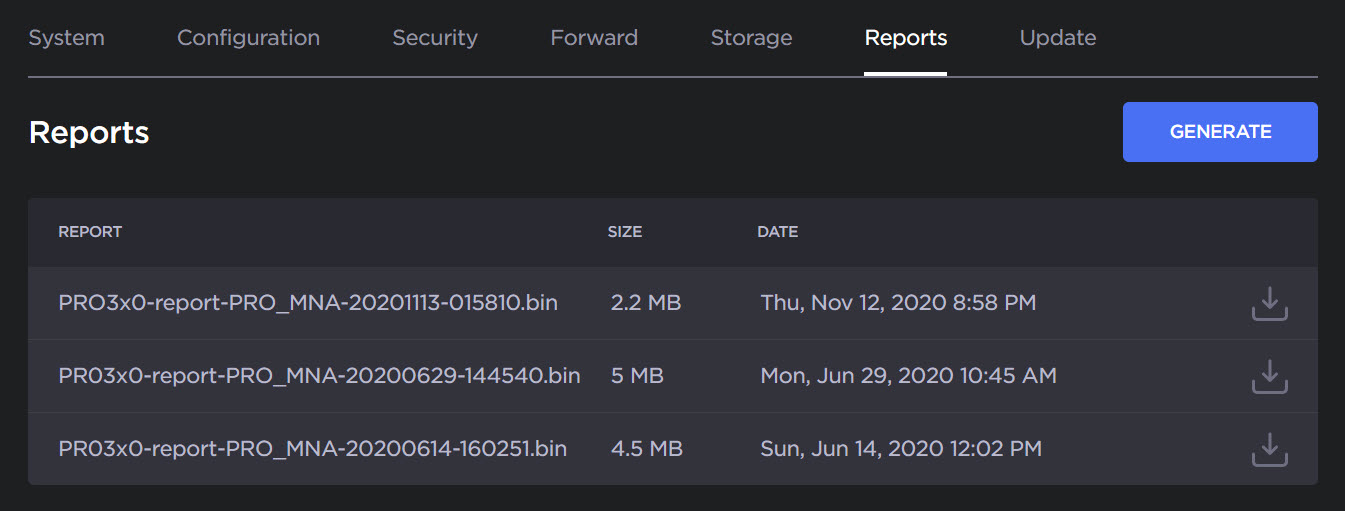Click the active Reports tab
Screen dimensions: 1345x511
pos(905,38)
